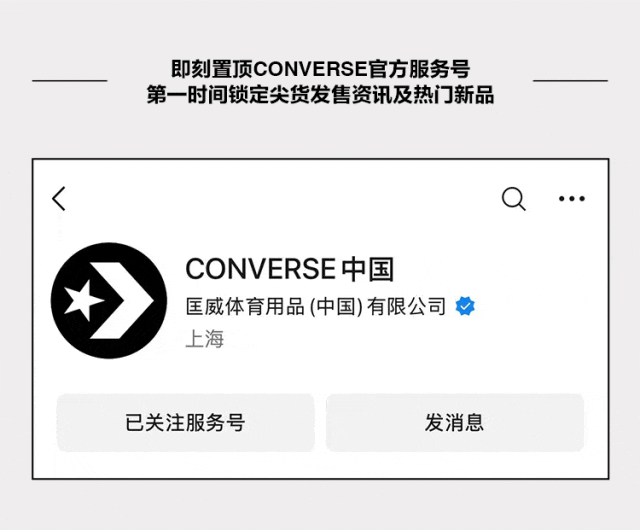This screenshot has height=530, width=640.
Task: Tap the white chevron in the logo
Action: (122, 301)
